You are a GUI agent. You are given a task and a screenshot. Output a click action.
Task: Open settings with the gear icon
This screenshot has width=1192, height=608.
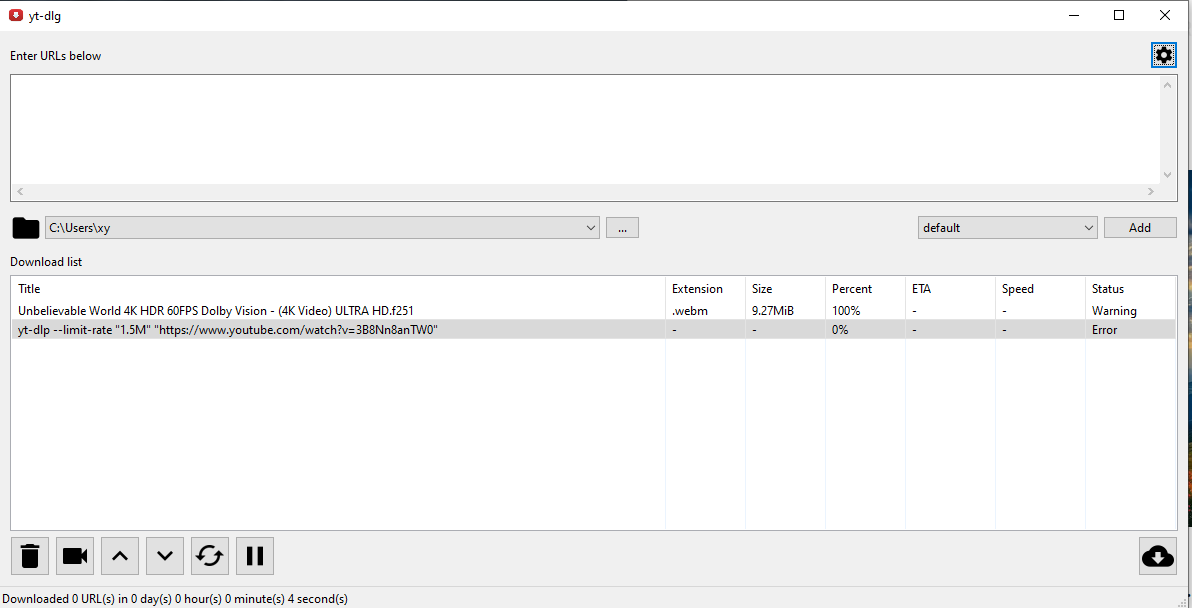coord(1163,55)
